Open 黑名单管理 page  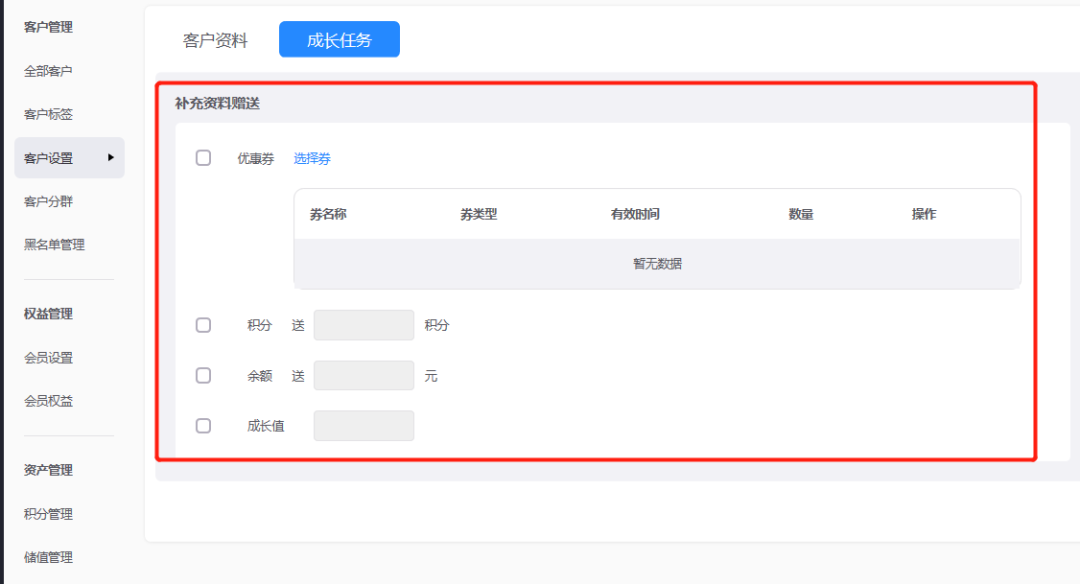coord(54,244)
